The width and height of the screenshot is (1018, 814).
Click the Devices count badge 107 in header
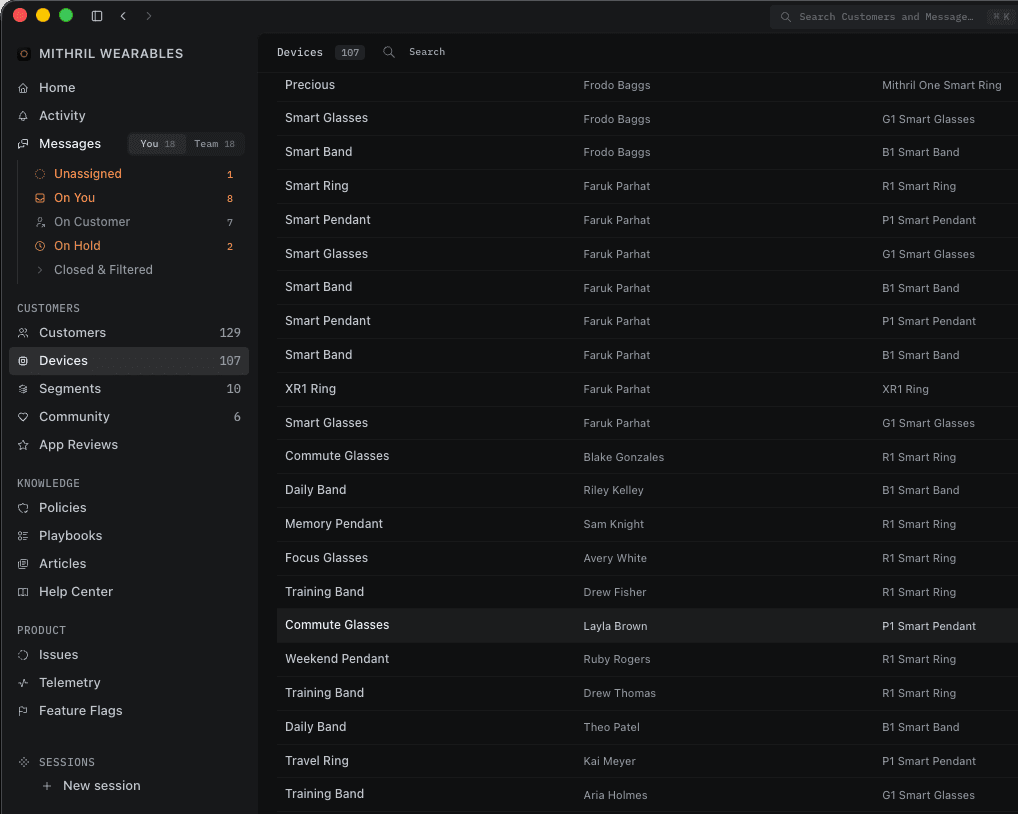350,53
